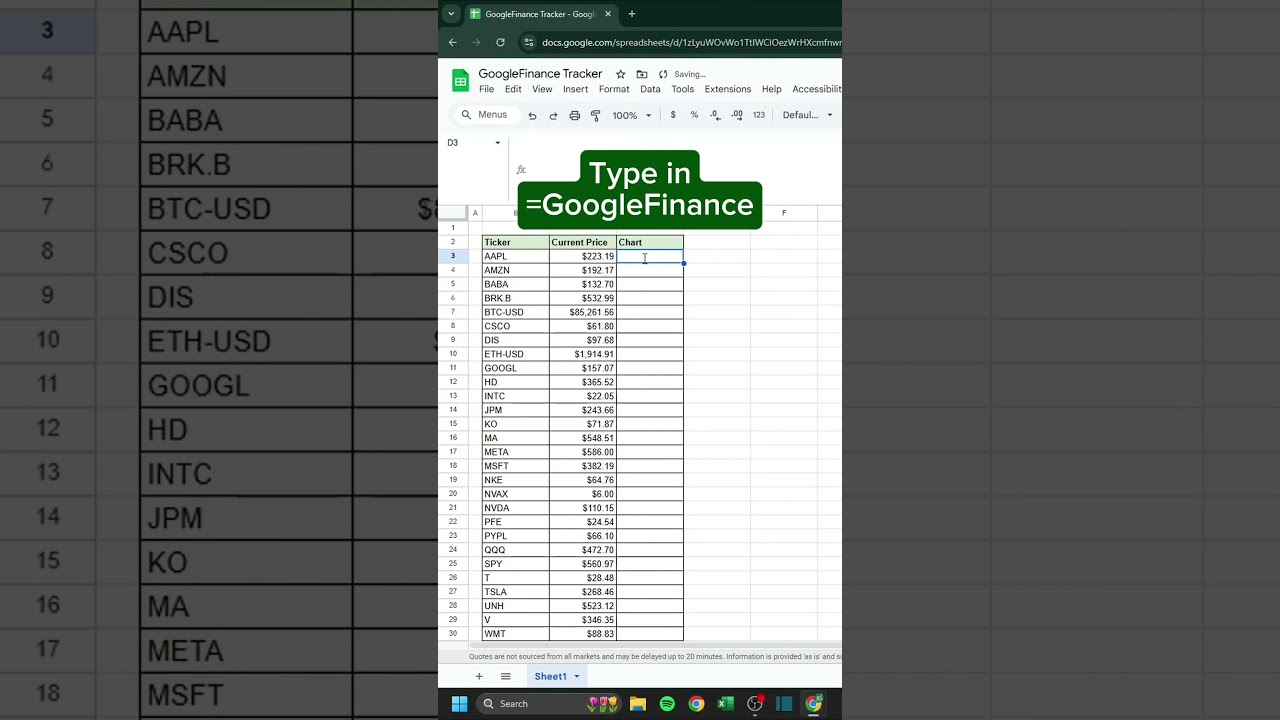Select the AAPL ticker cell
Screen dimensions: 1280x720
516,256
